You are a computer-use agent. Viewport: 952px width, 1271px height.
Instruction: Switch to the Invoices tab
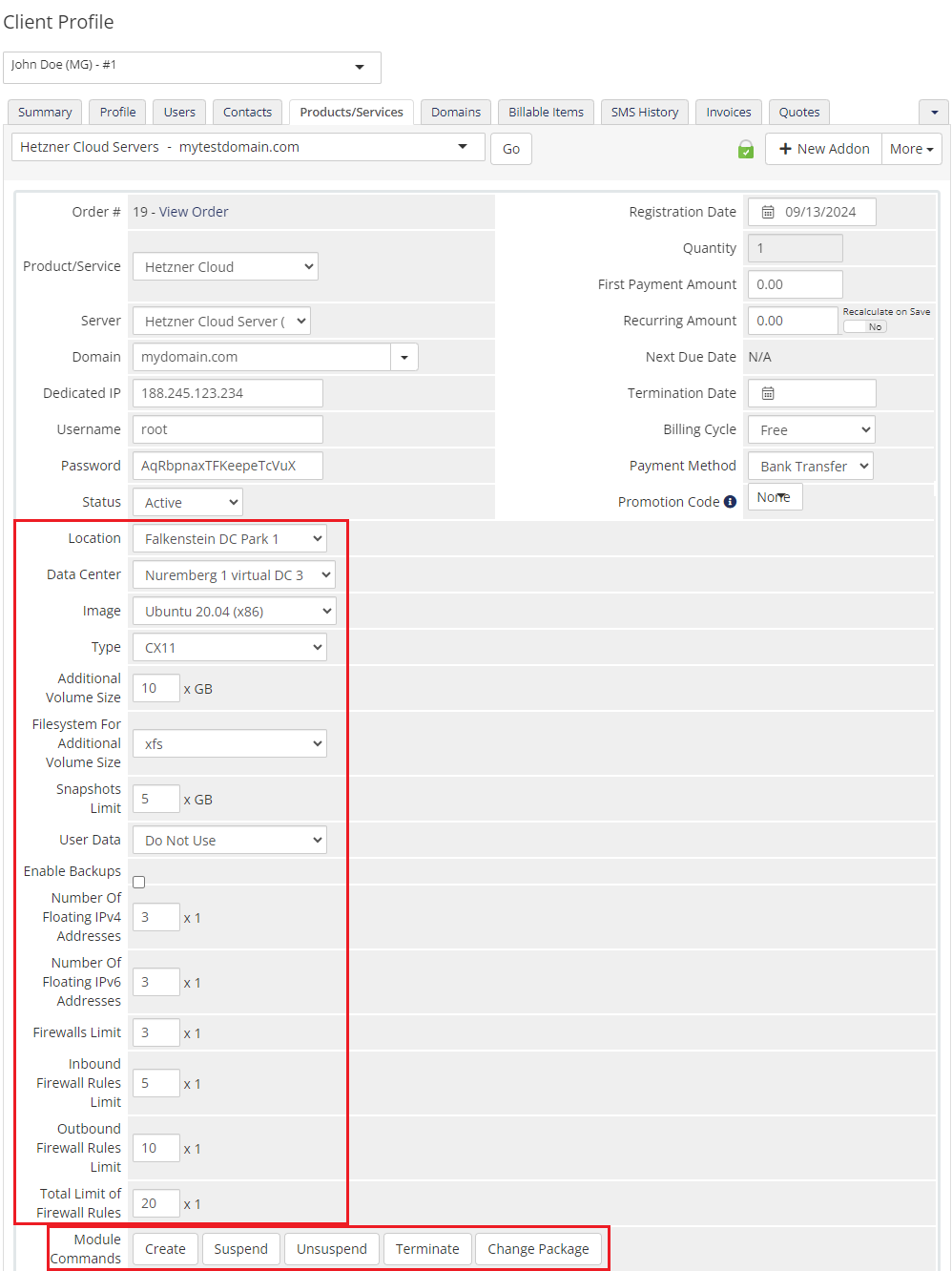(729, 112)
